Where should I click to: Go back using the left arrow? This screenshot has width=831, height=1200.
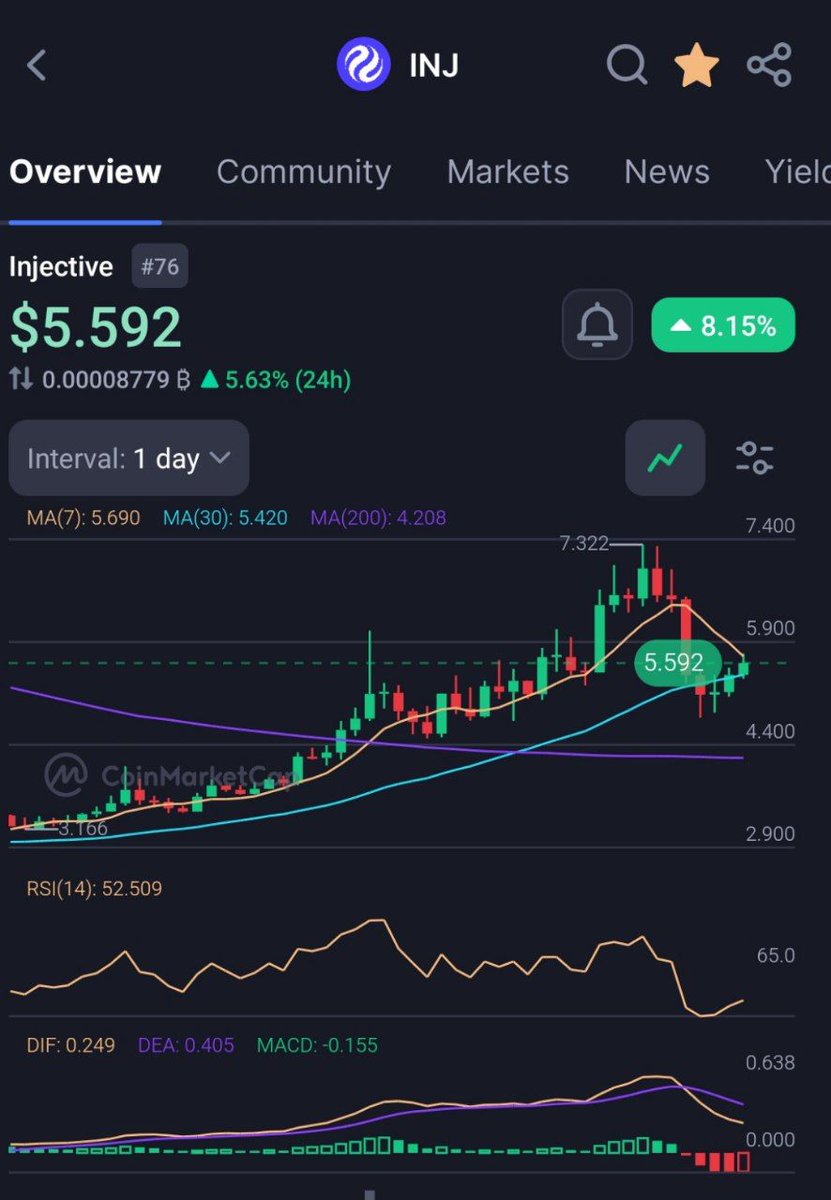[x=37, y=66]
